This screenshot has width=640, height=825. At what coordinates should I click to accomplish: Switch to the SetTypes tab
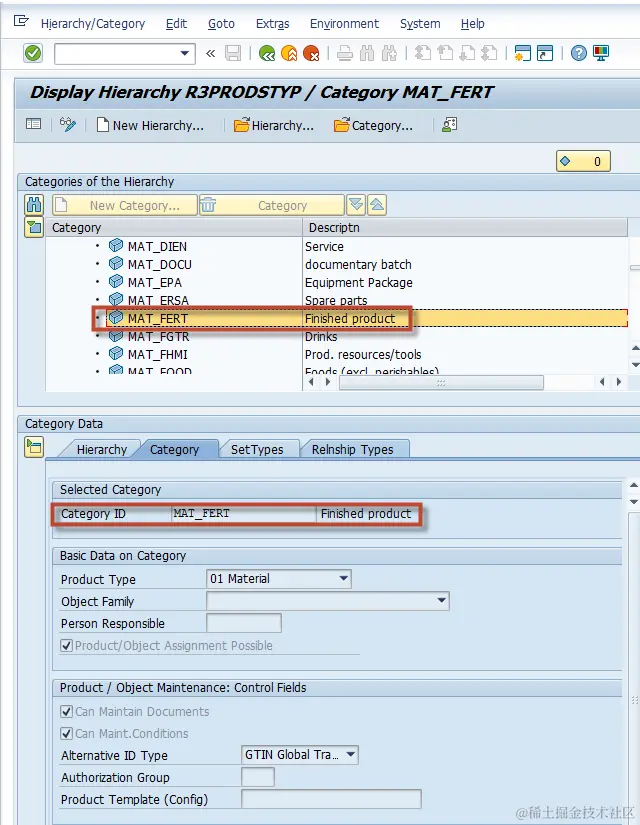click(257, 450)
